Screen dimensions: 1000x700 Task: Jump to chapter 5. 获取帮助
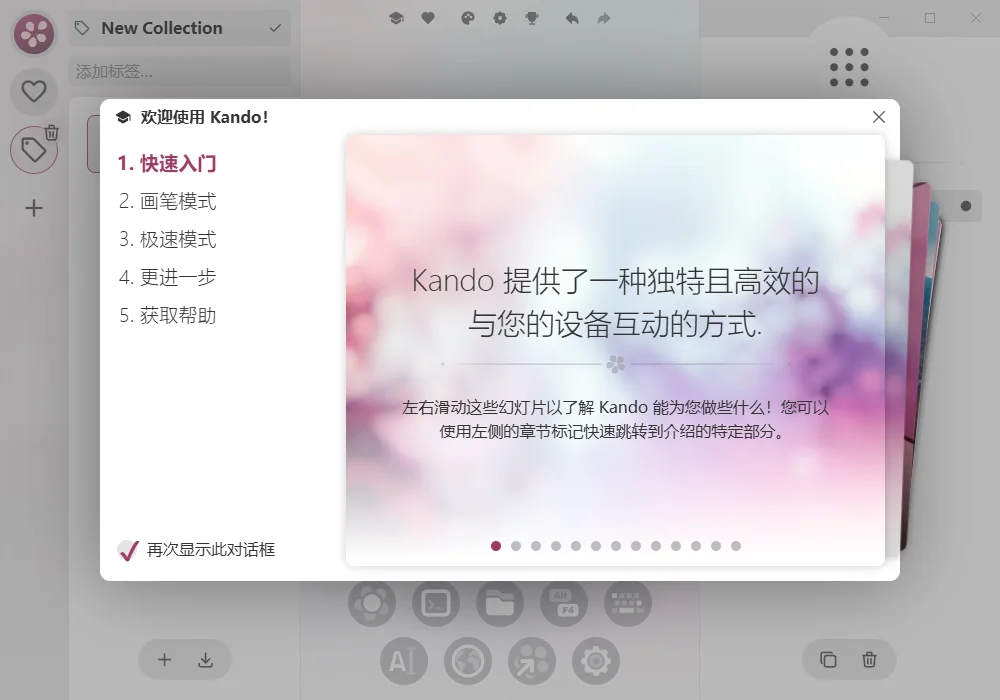[x=167, y=316]
